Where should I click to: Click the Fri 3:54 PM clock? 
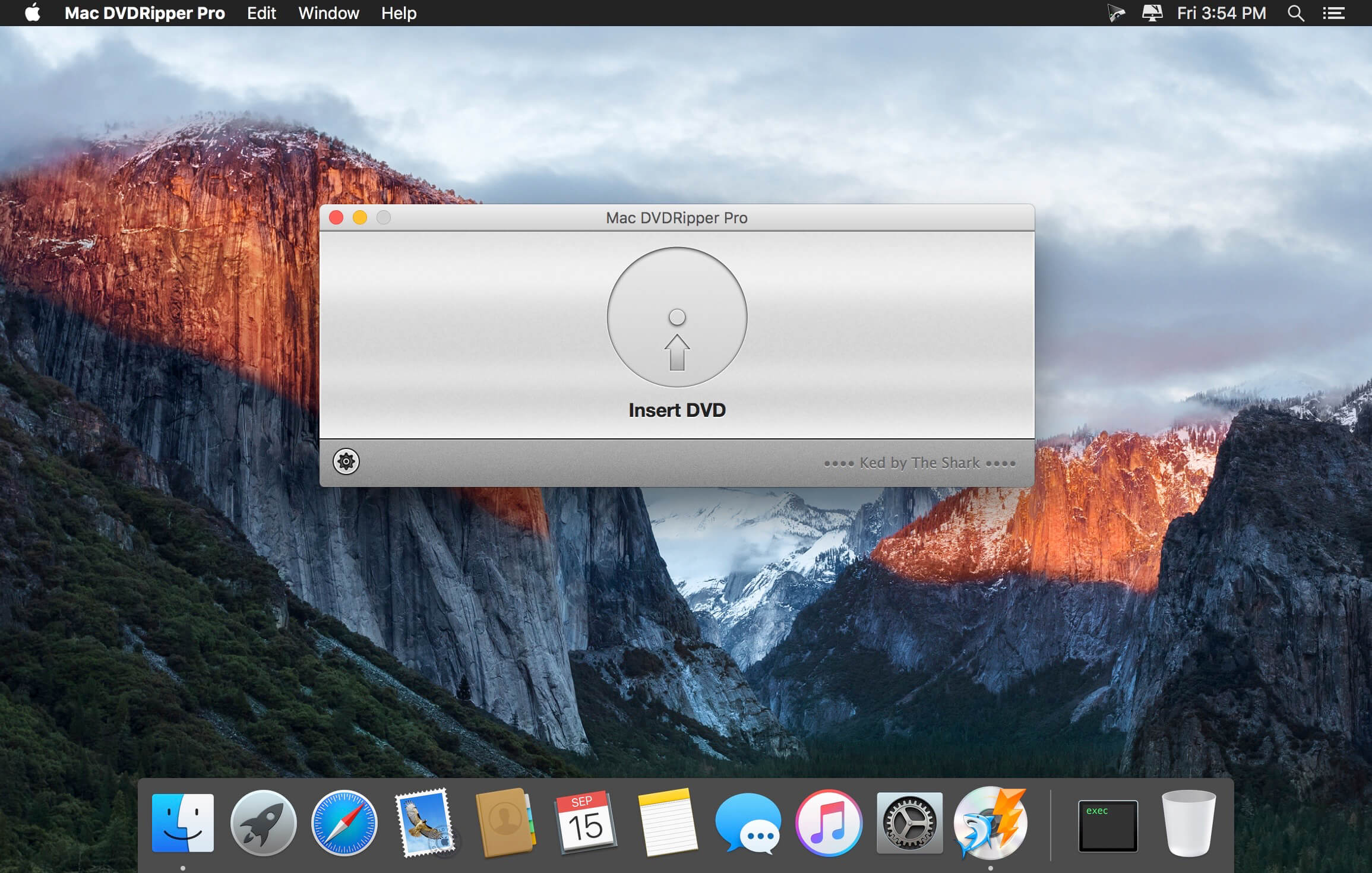tap(1221, 13)
